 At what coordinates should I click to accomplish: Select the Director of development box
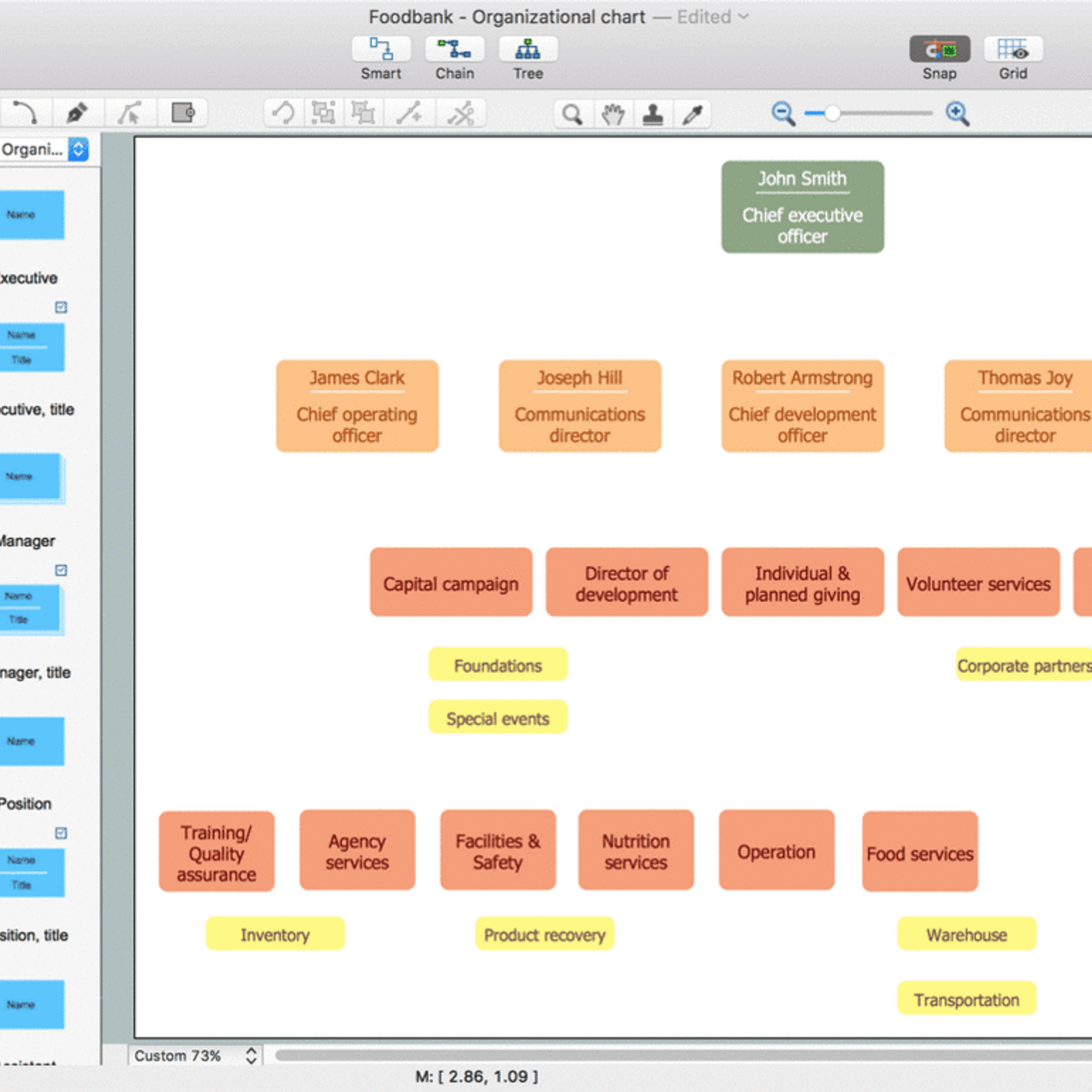(x=627, y=582)
